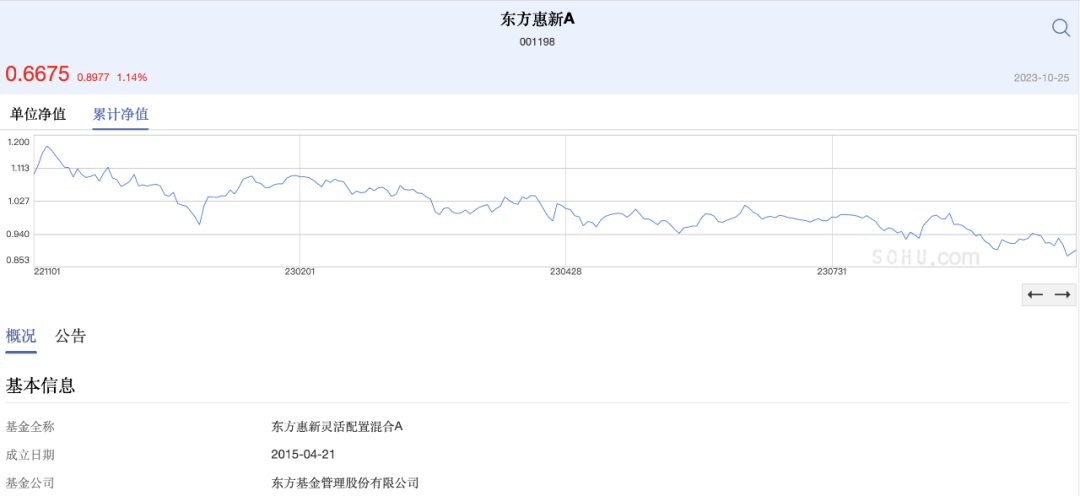Click the left arrow chart navigation button
The image size is (1080, 496).
[x=1035, y=295]
